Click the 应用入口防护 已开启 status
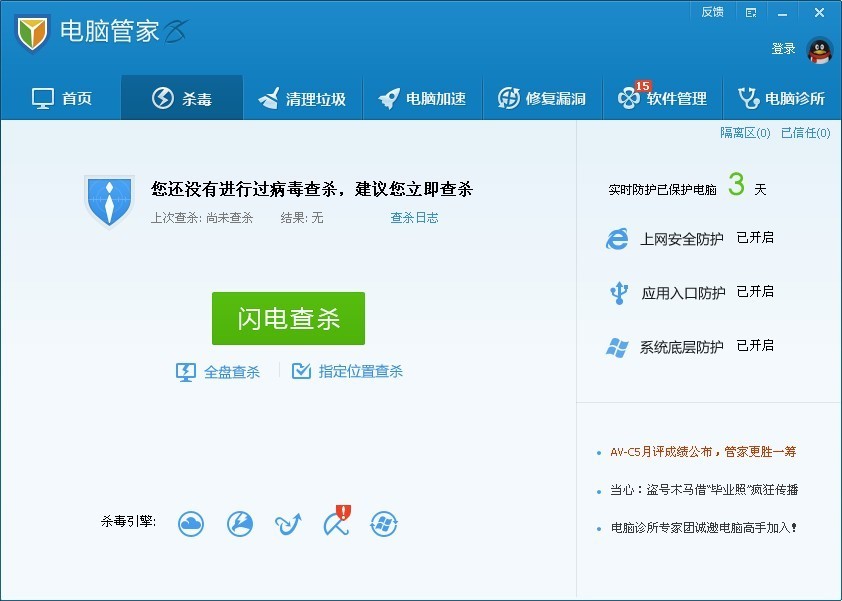The width and height of the screenshot is (842, 601). click(x=755, y=292)
